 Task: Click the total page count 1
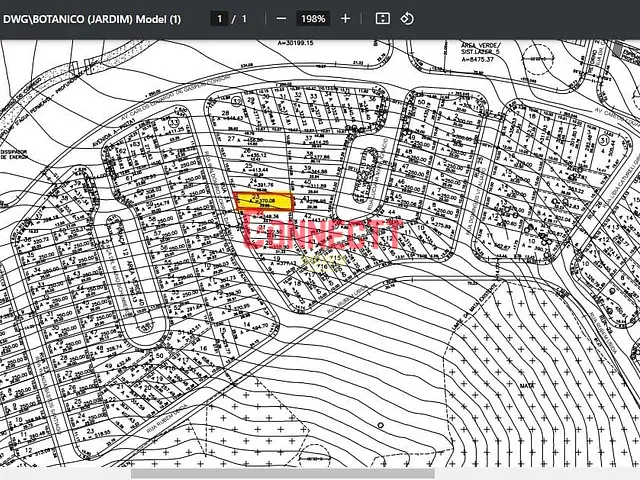(x=244, y=19)
